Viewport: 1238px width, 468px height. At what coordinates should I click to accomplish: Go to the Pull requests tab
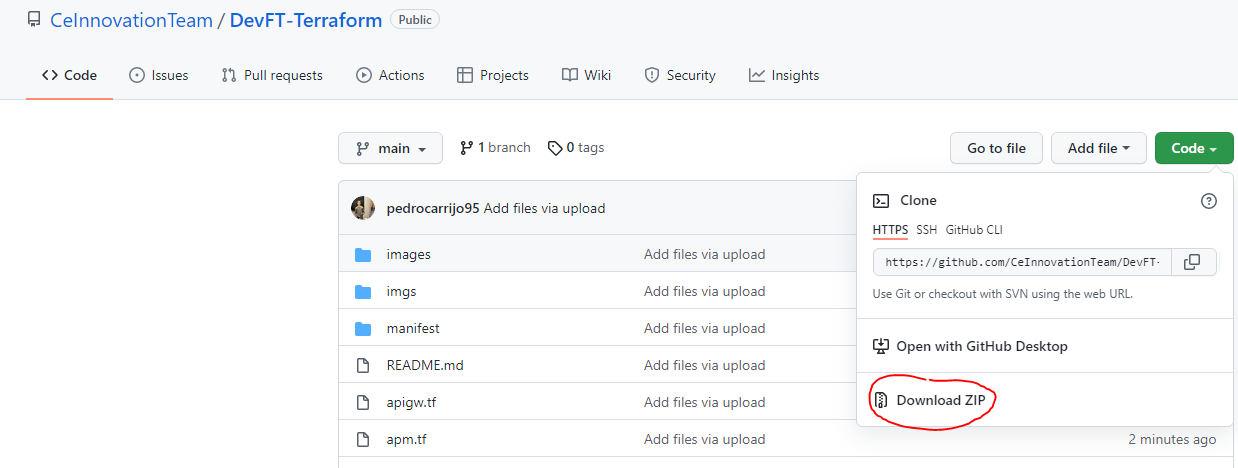tap(272, 75)
